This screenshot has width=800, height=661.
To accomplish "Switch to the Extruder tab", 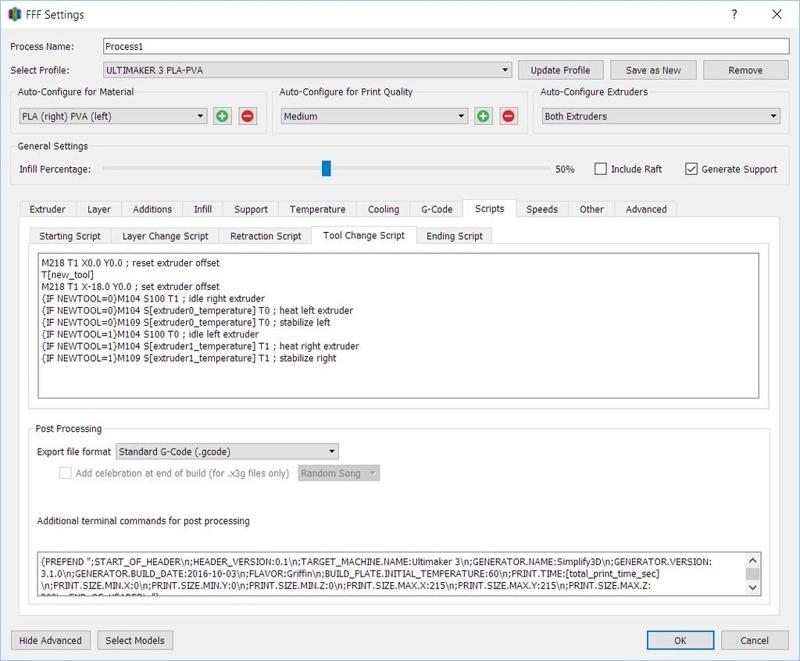I will coord(47,209).
